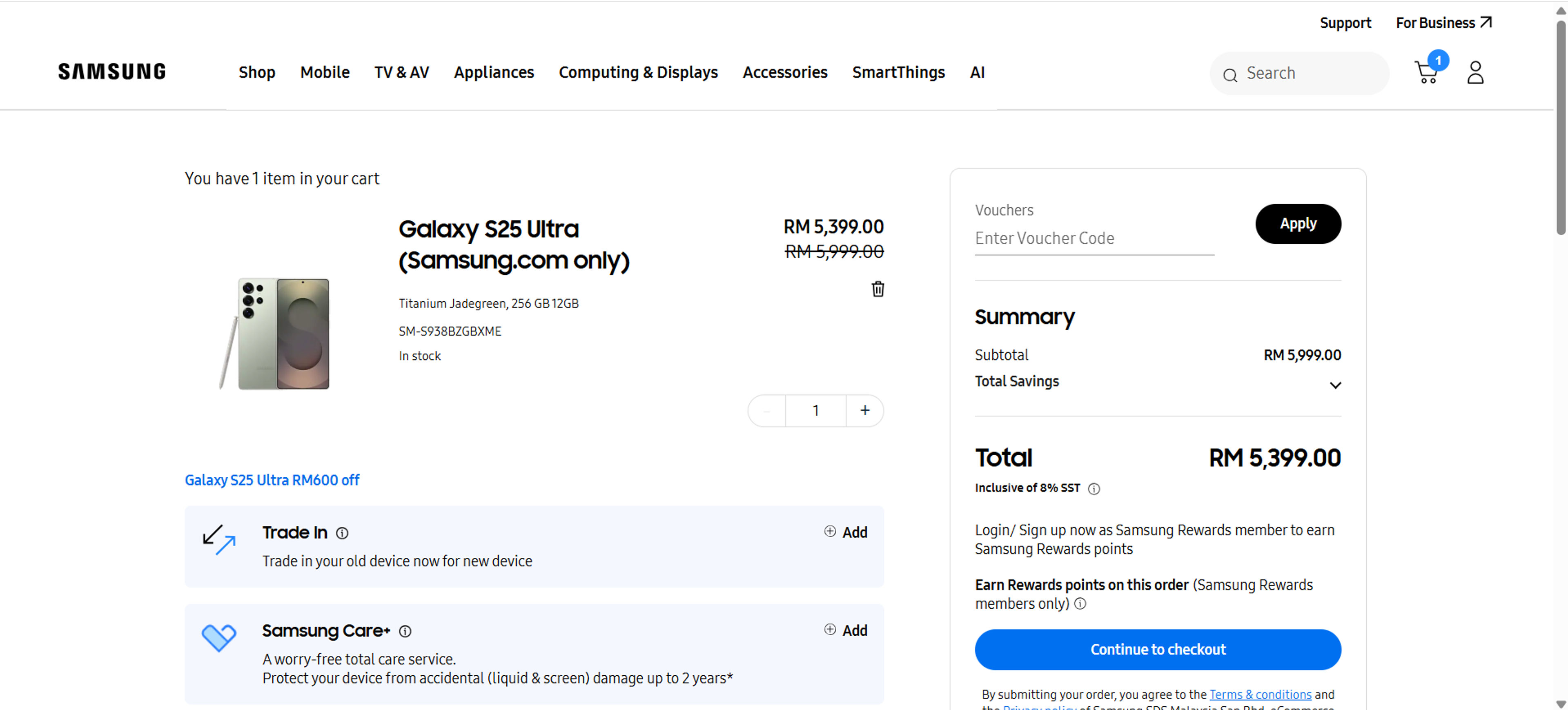The height and width of the screenshot is (710, 1568).
Task: Open the Terms & conditions link
Action: (x=1260, y=695)
